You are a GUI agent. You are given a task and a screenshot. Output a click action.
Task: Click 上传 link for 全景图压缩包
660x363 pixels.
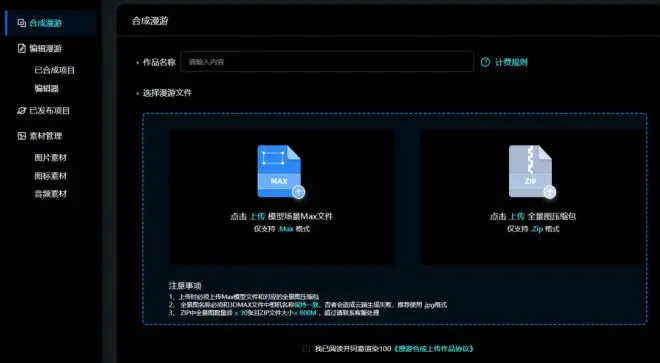coord(517,216)
